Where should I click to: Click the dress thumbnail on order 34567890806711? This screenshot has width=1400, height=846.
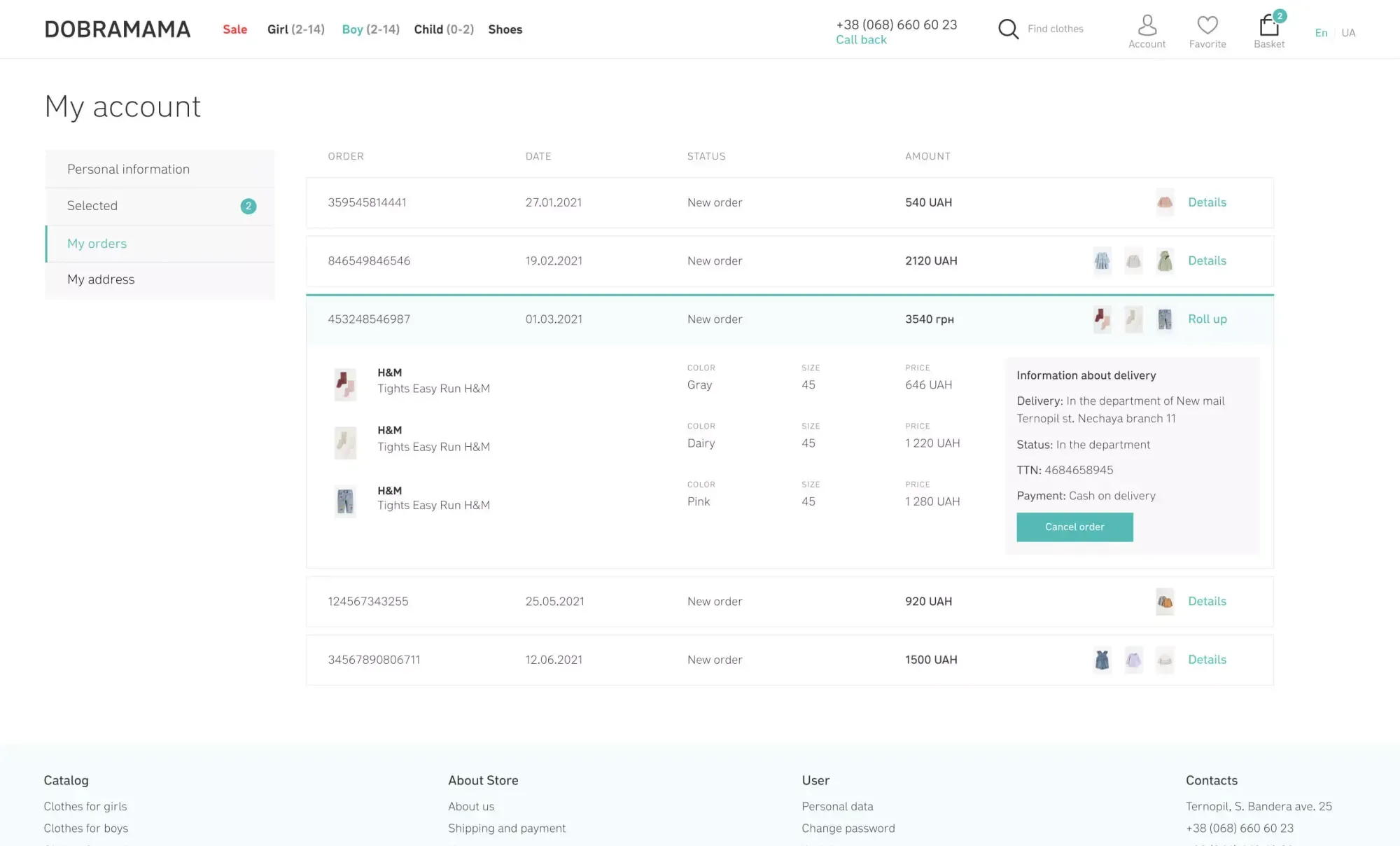1102,659
